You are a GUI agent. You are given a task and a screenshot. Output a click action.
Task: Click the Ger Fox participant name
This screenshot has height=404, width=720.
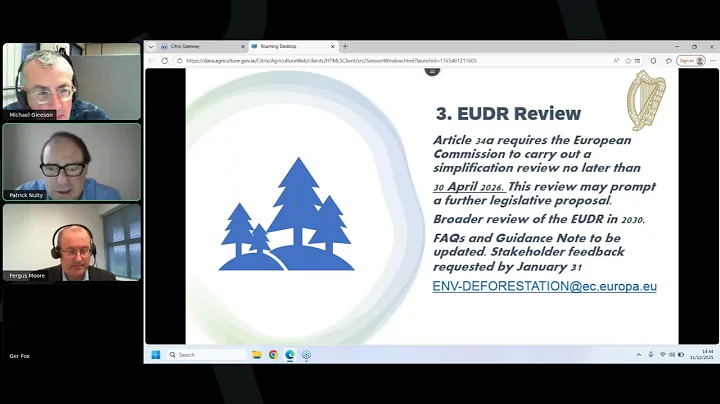20,356
